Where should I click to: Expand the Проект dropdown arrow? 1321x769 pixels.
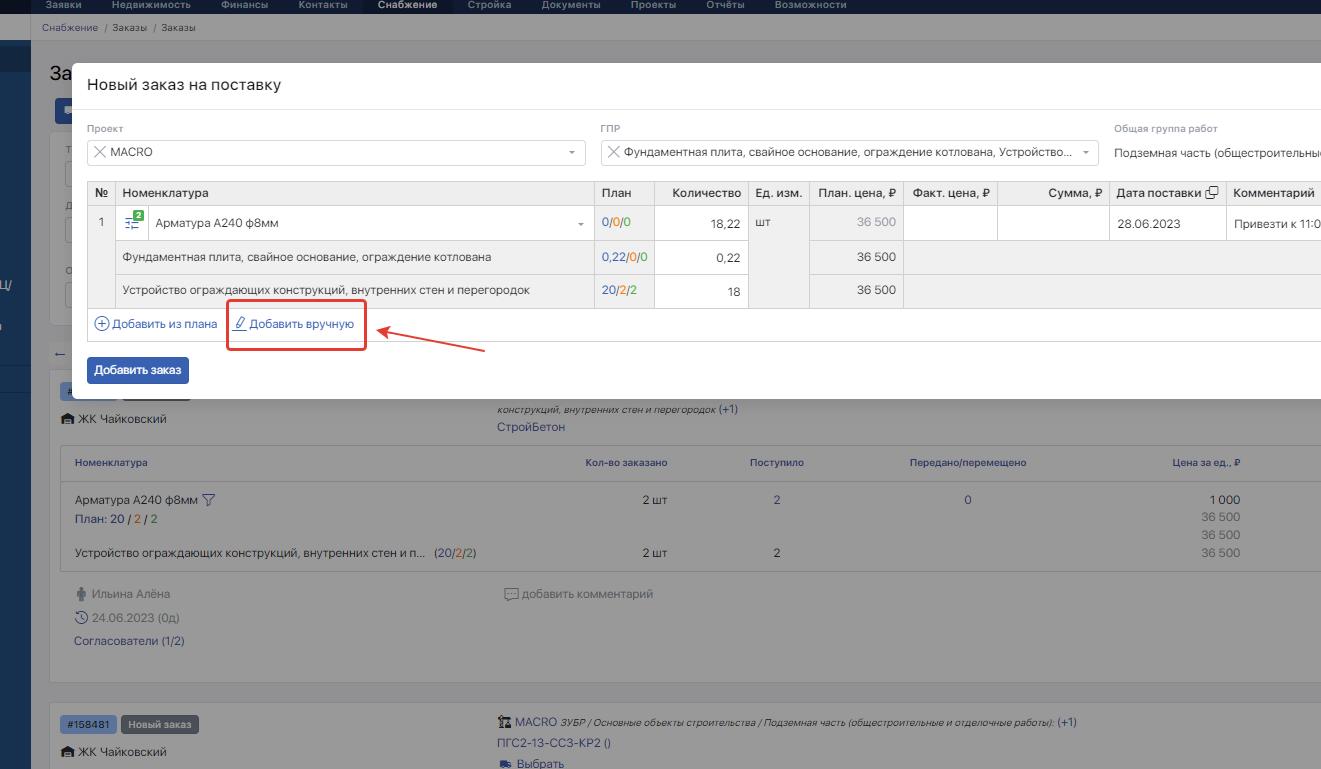click(x=571, y=153)
